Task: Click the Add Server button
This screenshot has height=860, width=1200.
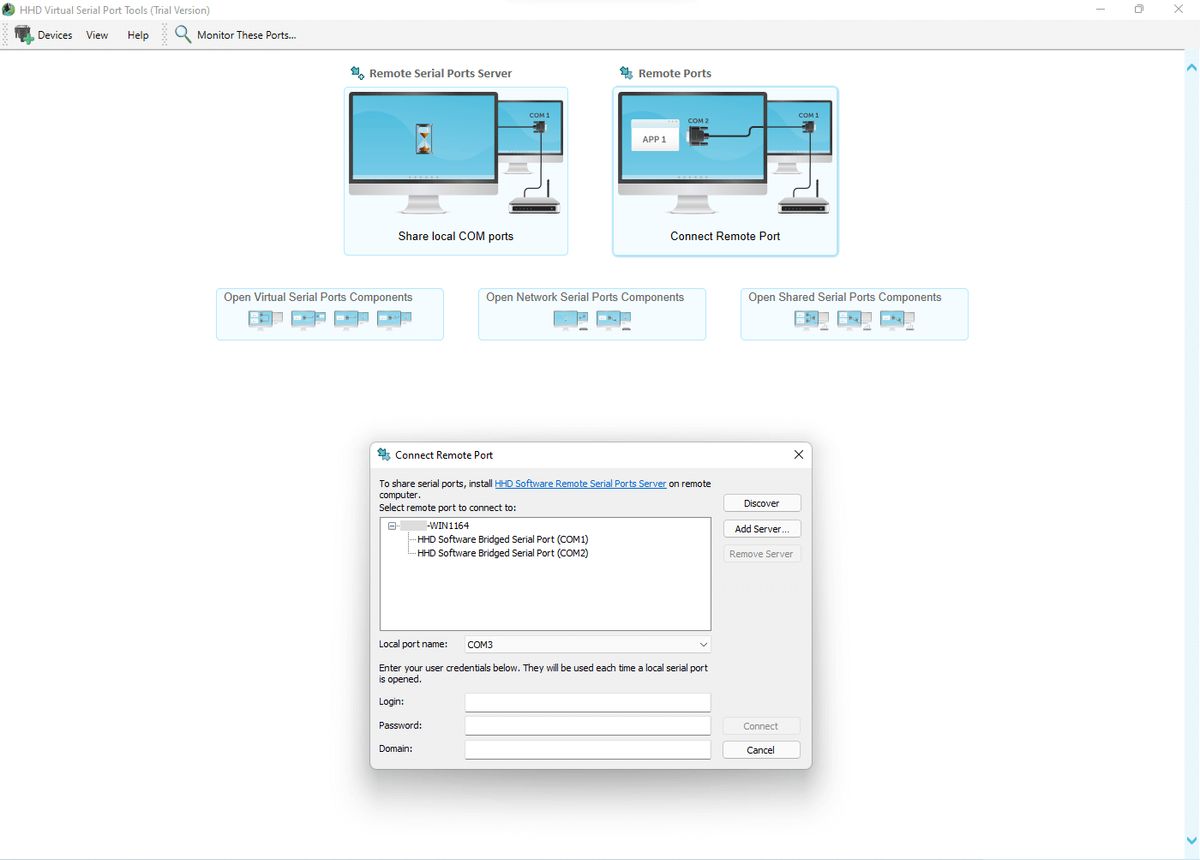Action: [x=761, y=528]
